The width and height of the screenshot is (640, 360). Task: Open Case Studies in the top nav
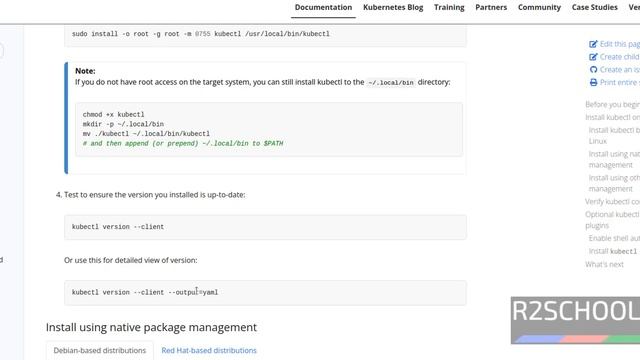click(x=595, y=7)
